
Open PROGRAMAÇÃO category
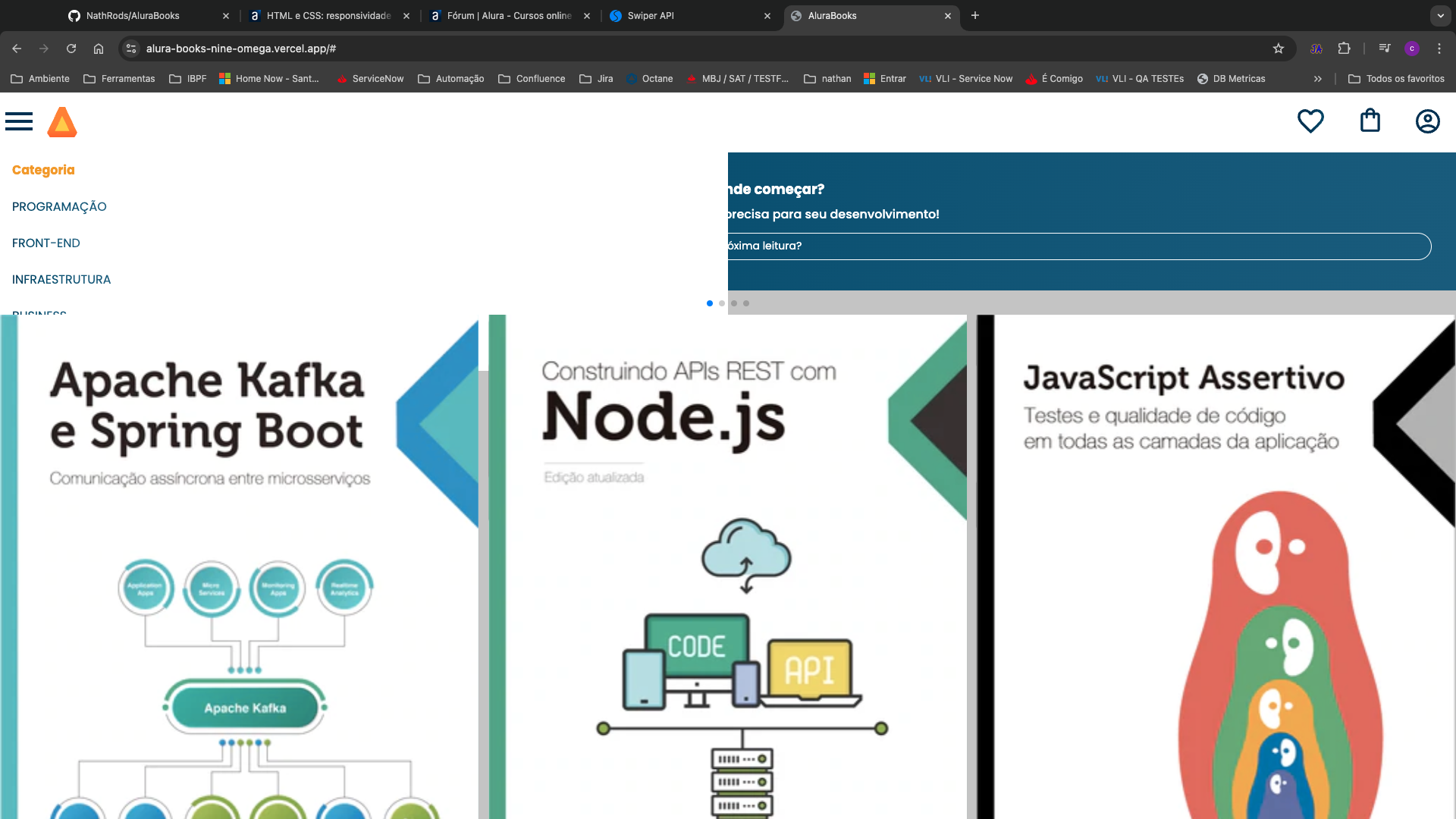tap(59, 206)
